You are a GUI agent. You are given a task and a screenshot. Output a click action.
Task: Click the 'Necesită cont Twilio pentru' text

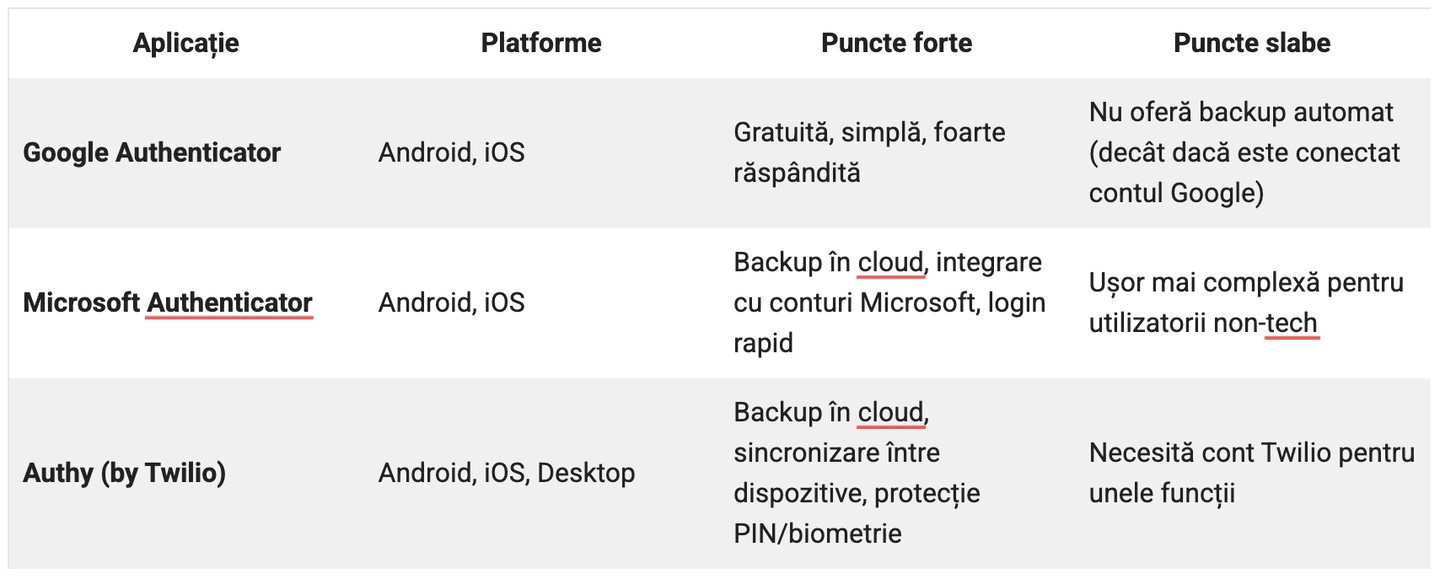pyautogui.click(x=1251, y=453)
